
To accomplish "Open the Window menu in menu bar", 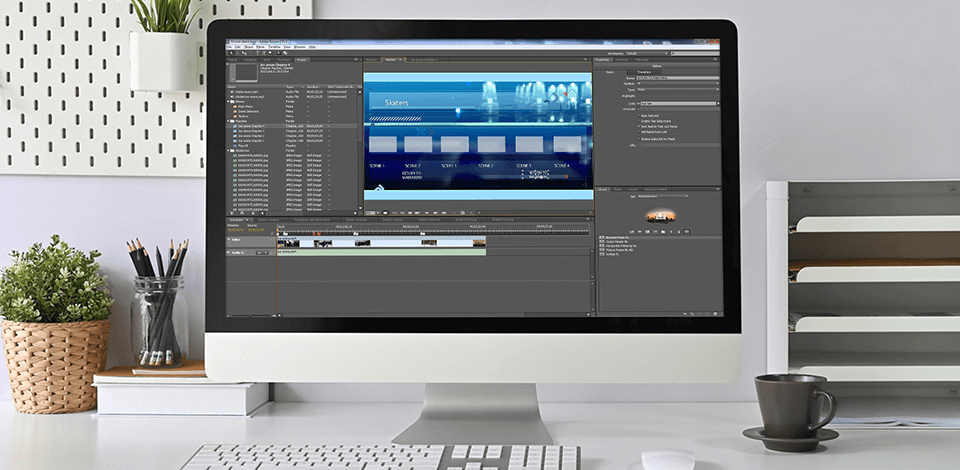I will coord(299,47).
